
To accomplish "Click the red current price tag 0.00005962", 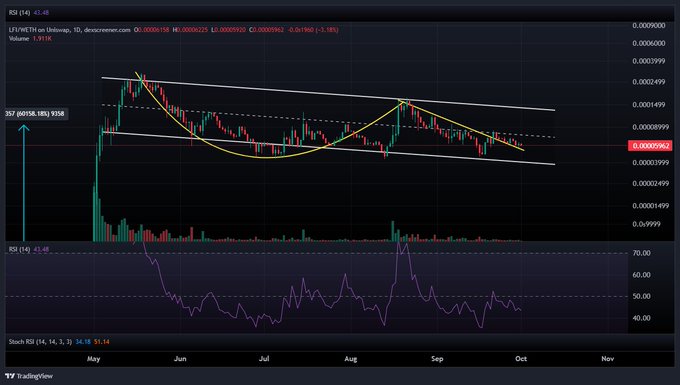I will coord(651,146).
